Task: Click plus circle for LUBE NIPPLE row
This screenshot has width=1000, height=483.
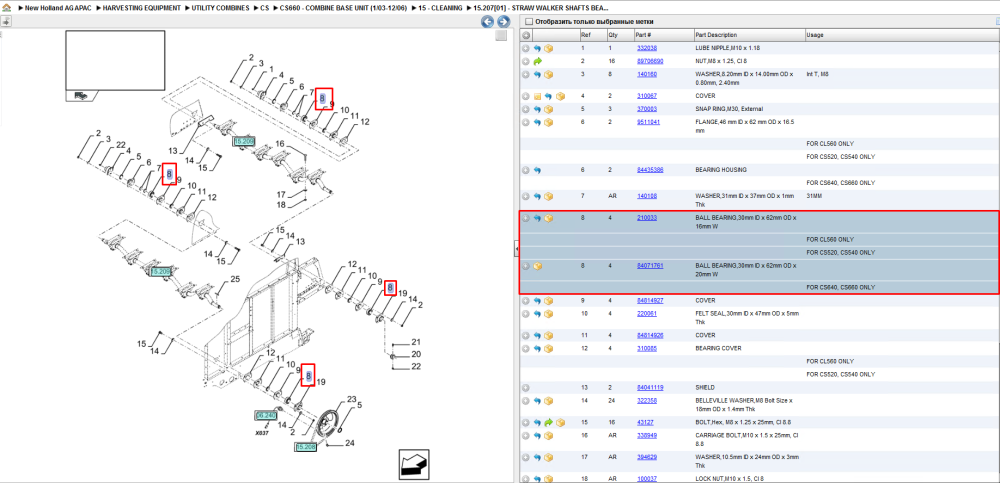Action: pos(526,48)
